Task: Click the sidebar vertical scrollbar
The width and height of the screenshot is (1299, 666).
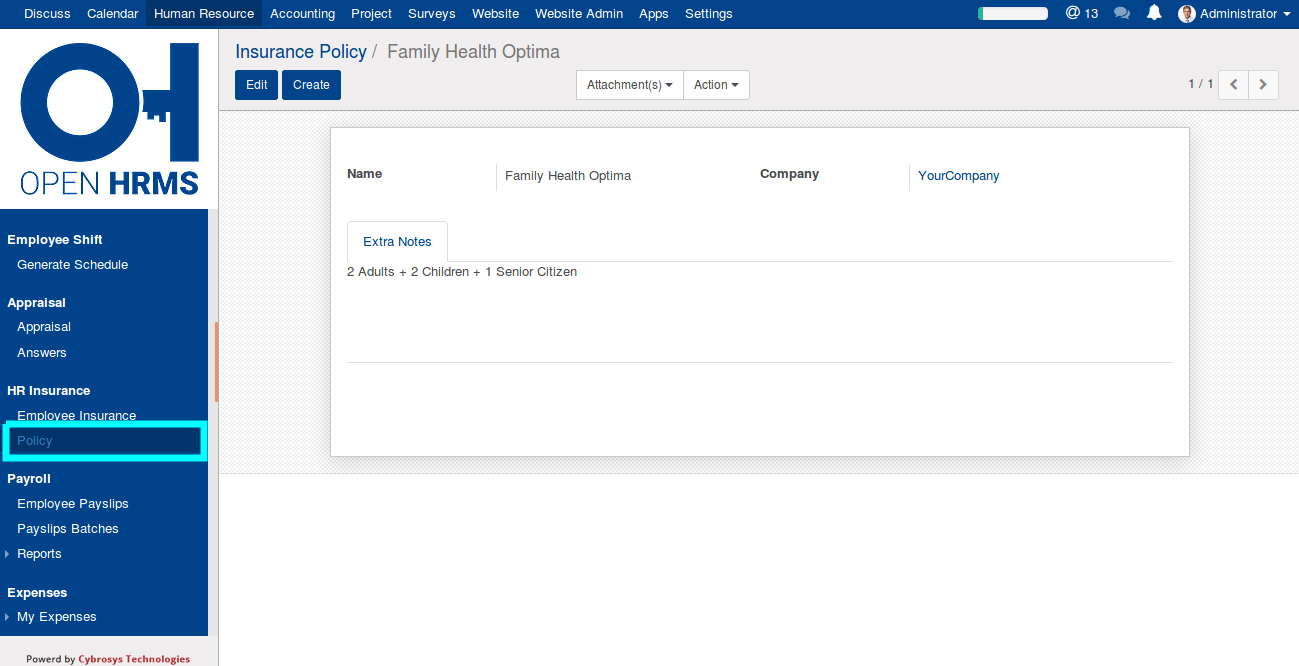Action: coord(215,362)
